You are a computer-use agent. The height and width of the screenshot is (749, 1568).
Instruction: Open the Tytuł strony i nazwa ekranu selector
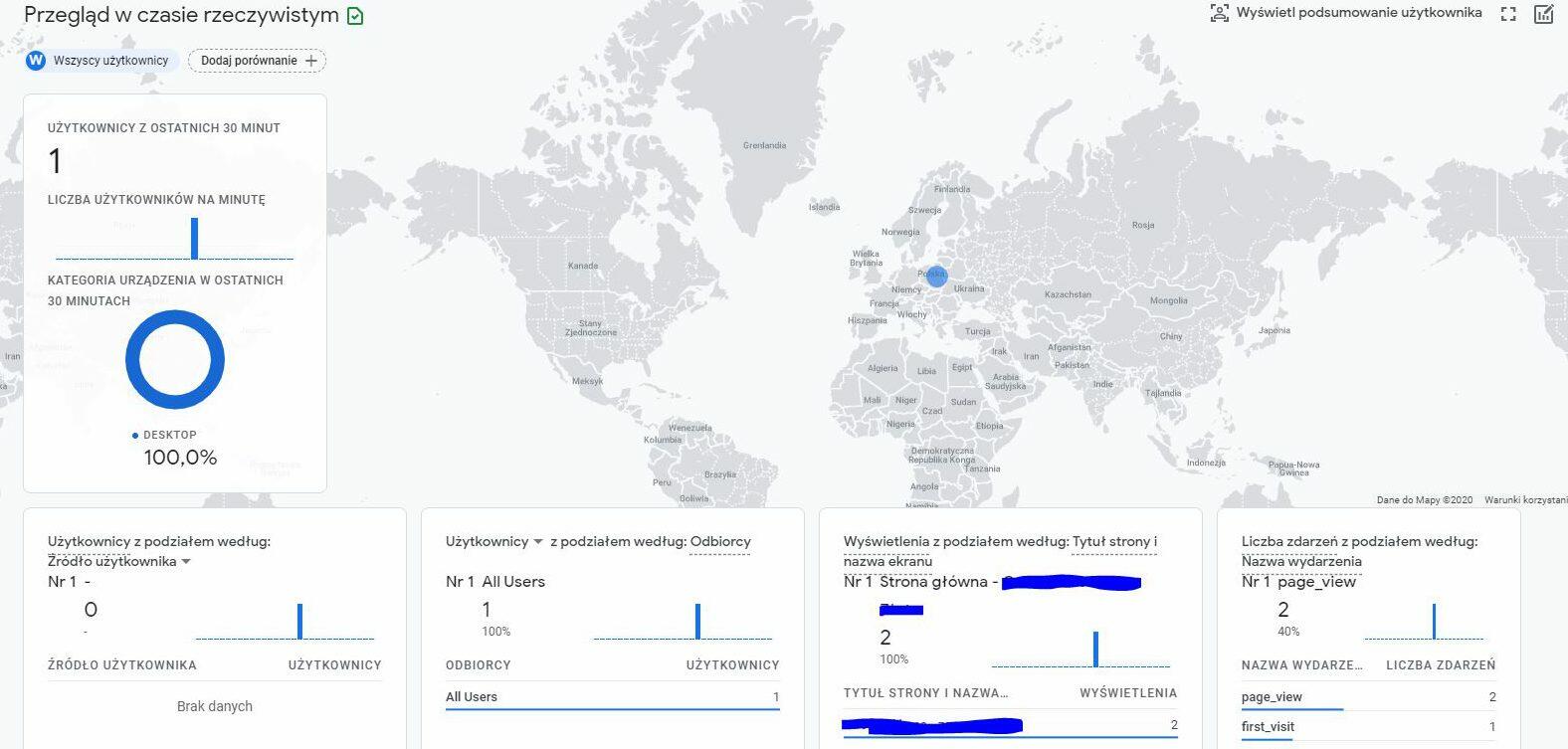coord(1000,551)
